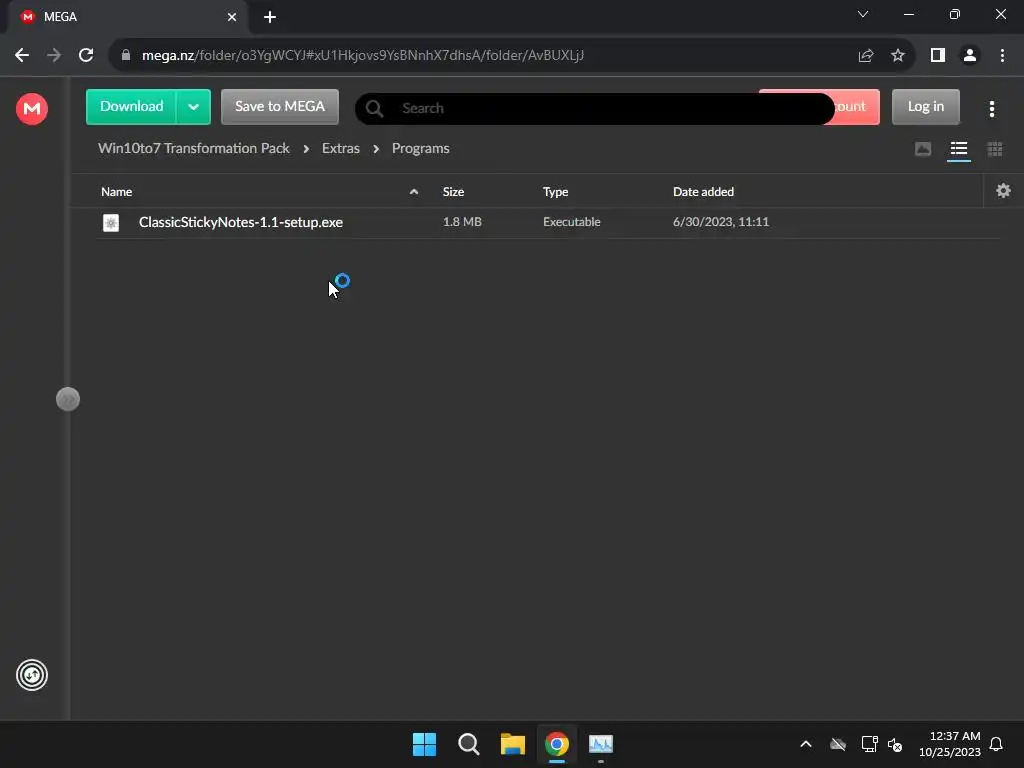The image size is (1024, 768).
Task: Open Chrome profile icon
Action: [x=970, y=56]
